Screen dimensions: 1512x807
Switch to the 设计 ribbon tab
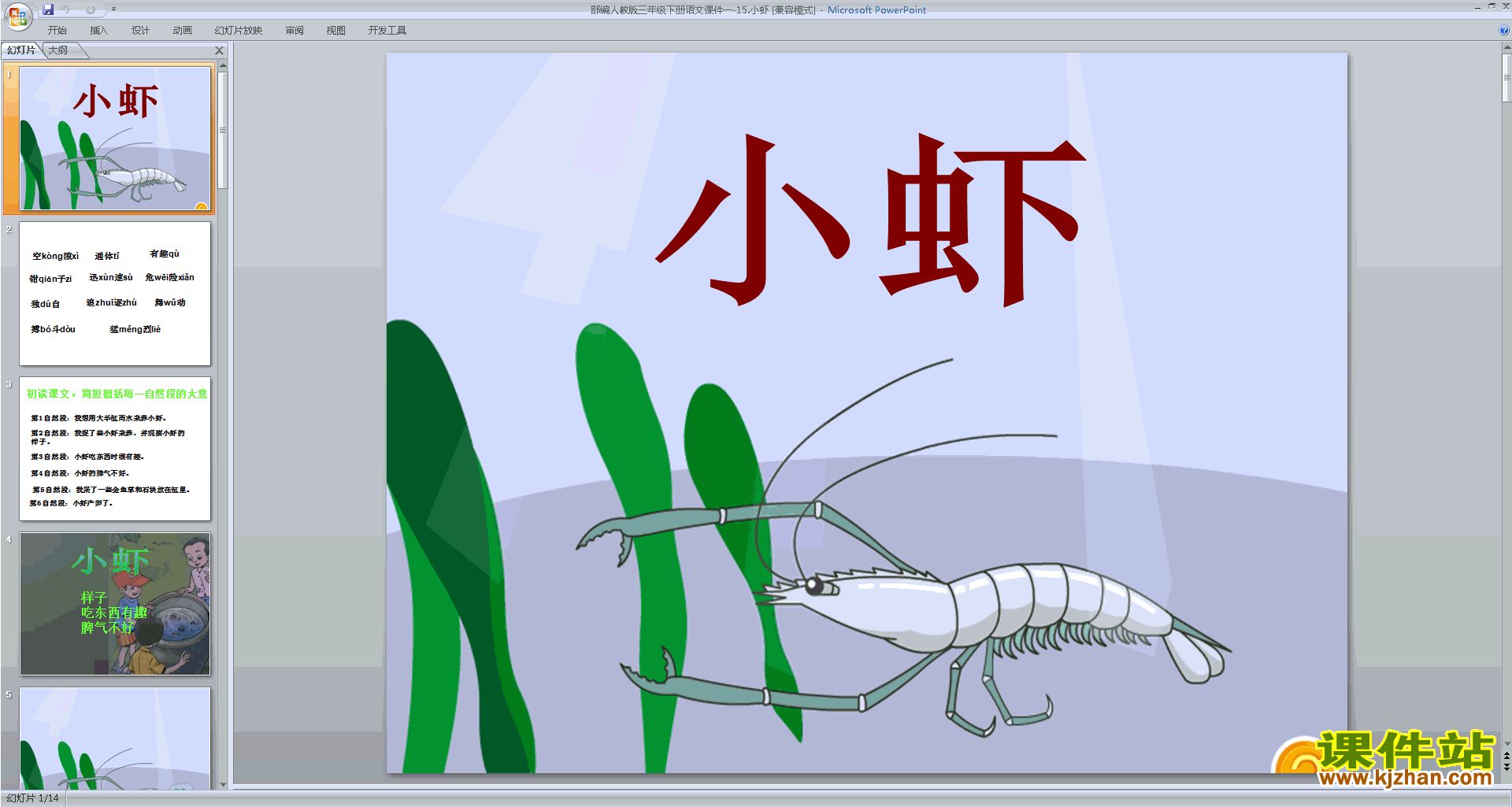(x=140, y=31)
